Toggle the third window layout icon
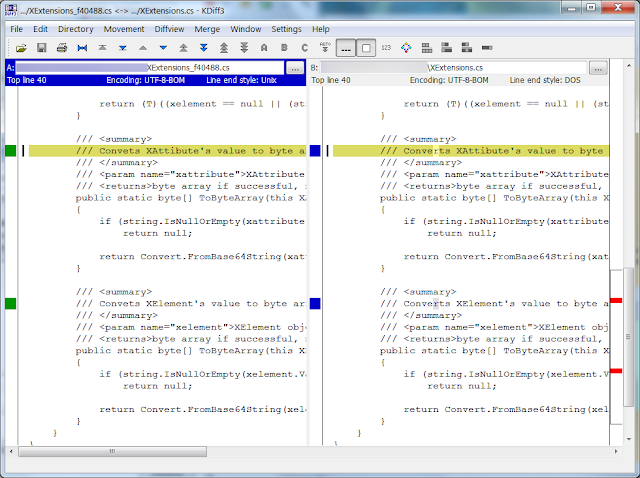 click(x=467, y=48)
